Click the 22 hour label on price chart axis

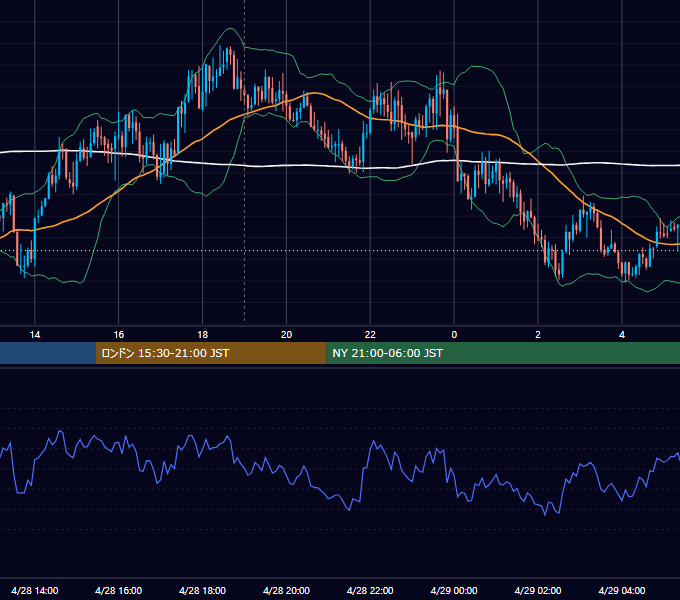tap(370, 335)
